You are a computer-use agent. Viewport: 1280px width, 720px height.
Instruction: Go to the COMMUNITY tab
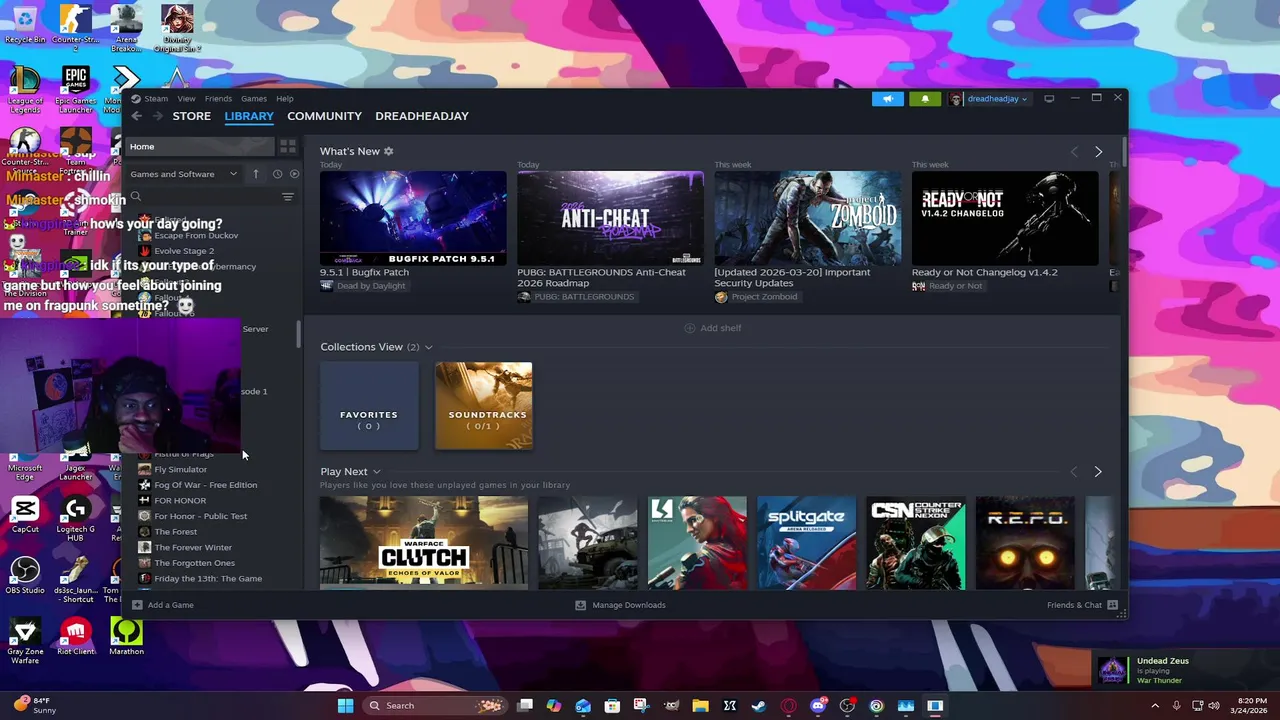coord(324,116)
